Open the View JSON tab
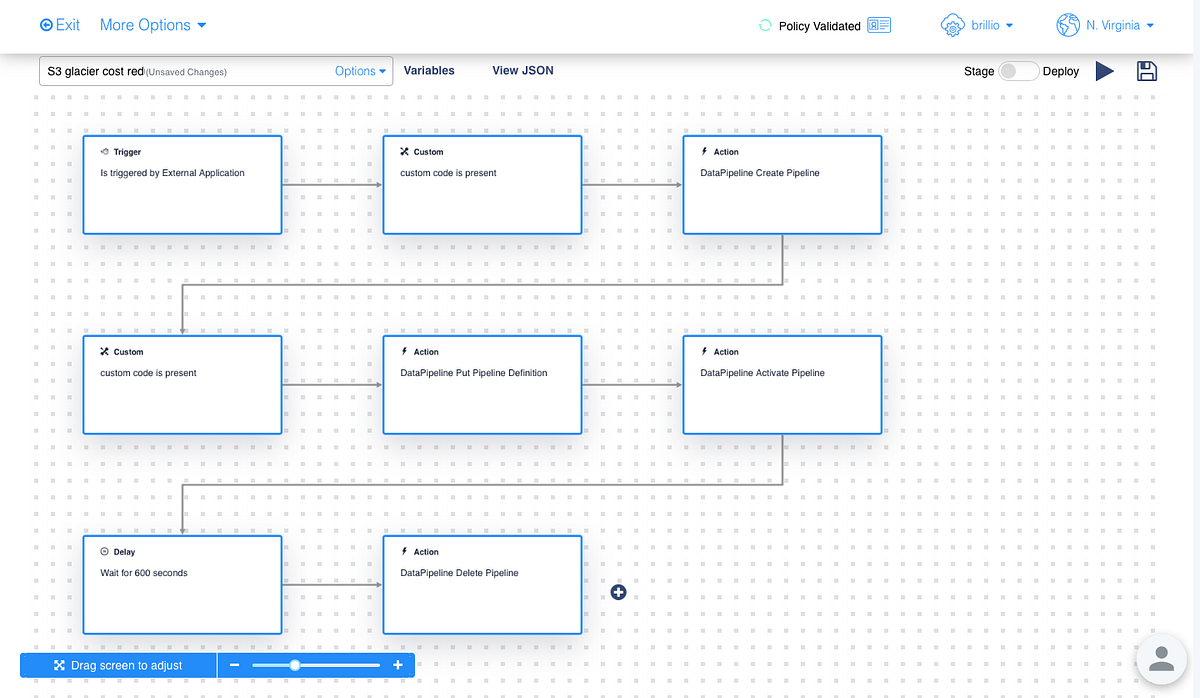 522,70
